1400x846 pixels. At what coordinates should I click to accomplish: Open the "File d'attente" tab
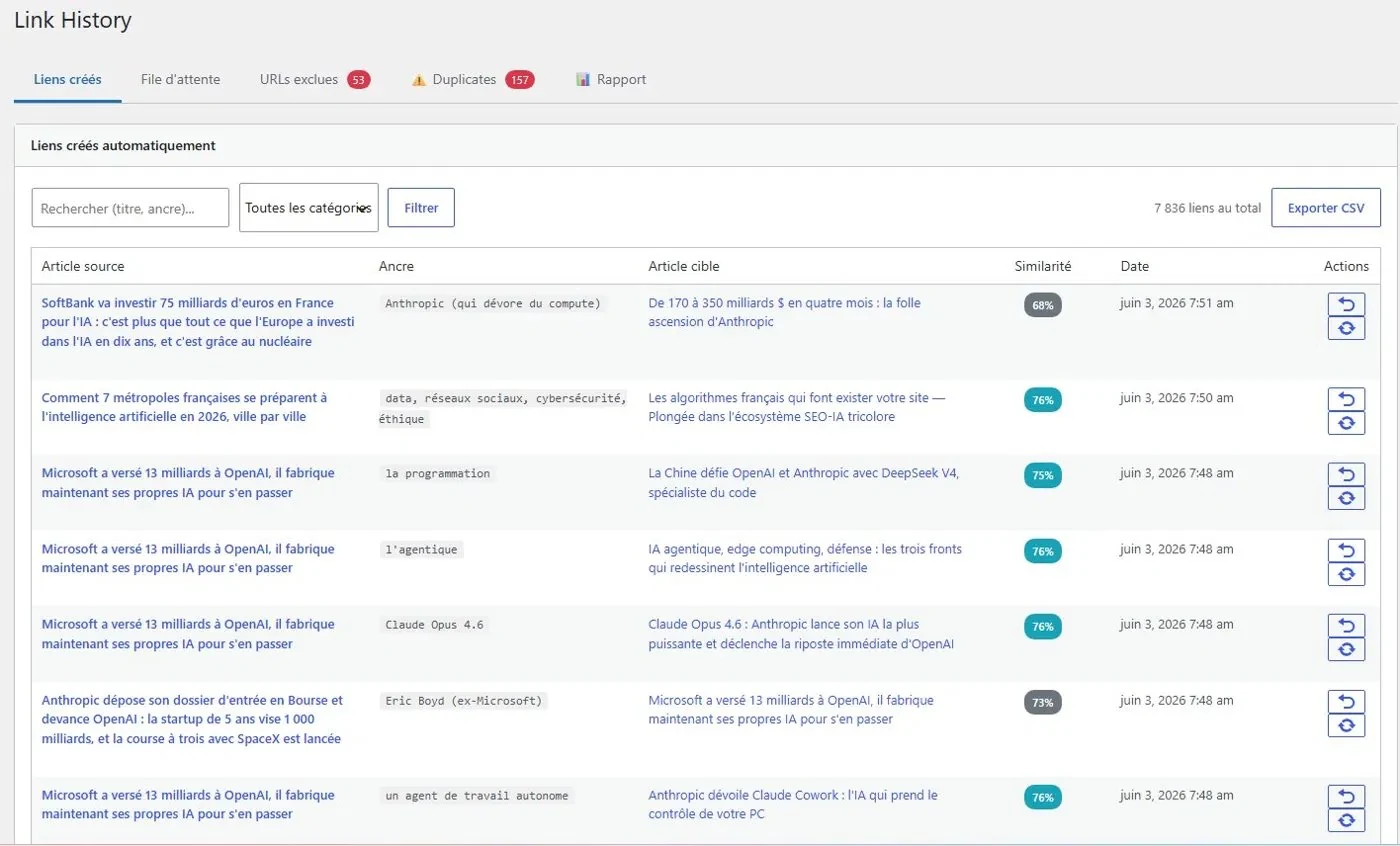coord(180,80)
